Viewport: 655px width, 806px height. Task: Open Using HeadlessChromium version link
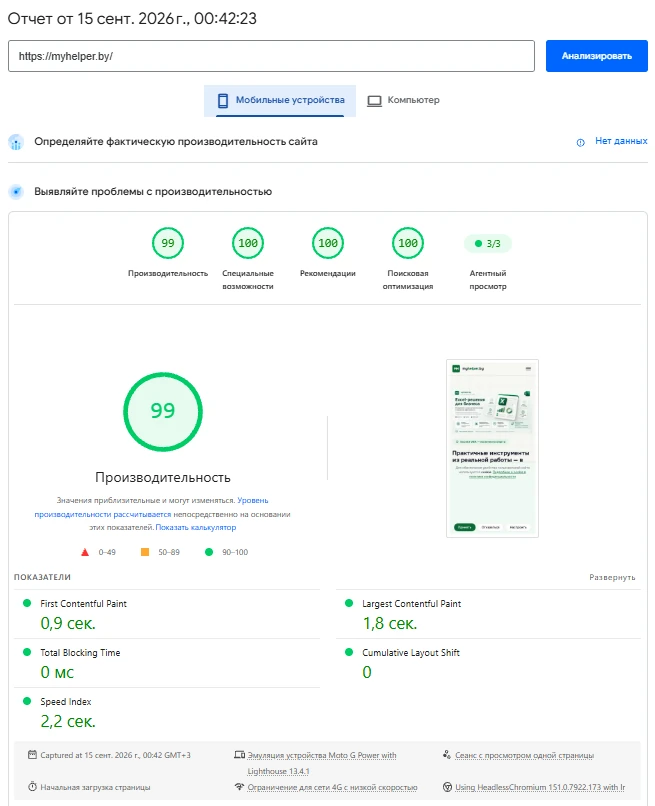tap(540, 787)
